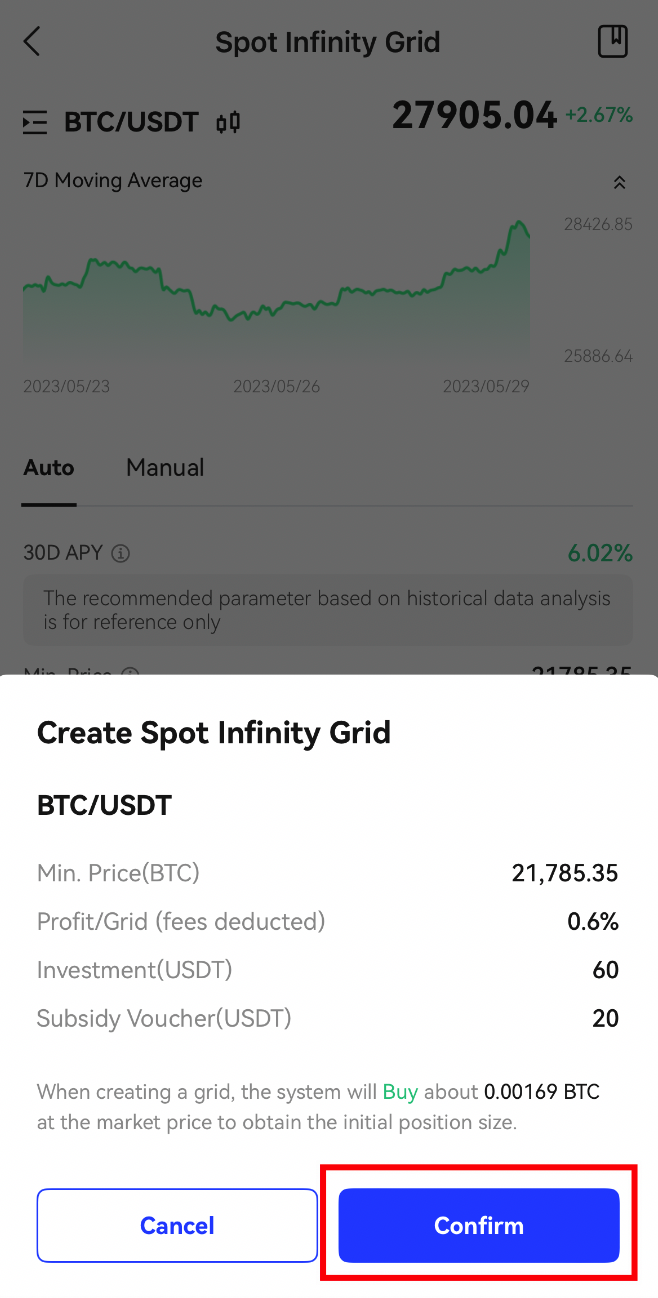Tap the Investment(USDT) value 60
The image size is (658, 1298).
pyautogui.click(x=605, y=970)
